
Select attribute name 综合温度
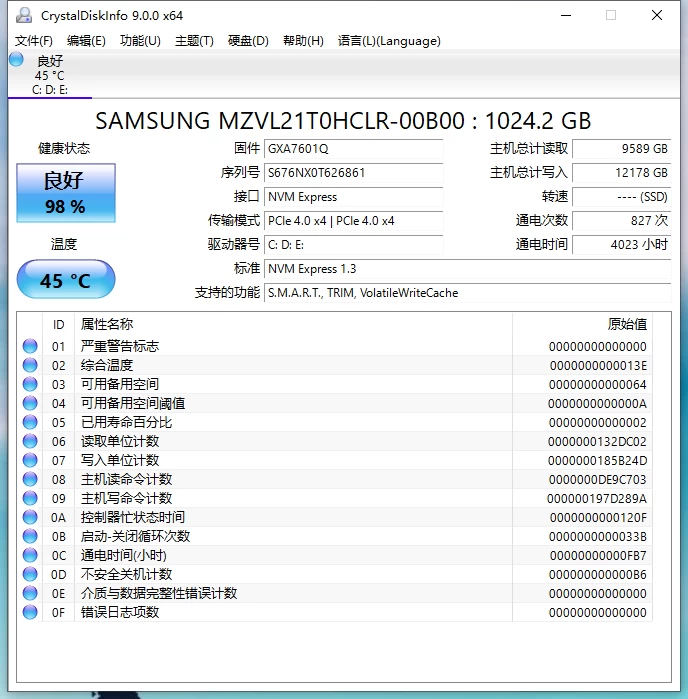pos(107,366)
